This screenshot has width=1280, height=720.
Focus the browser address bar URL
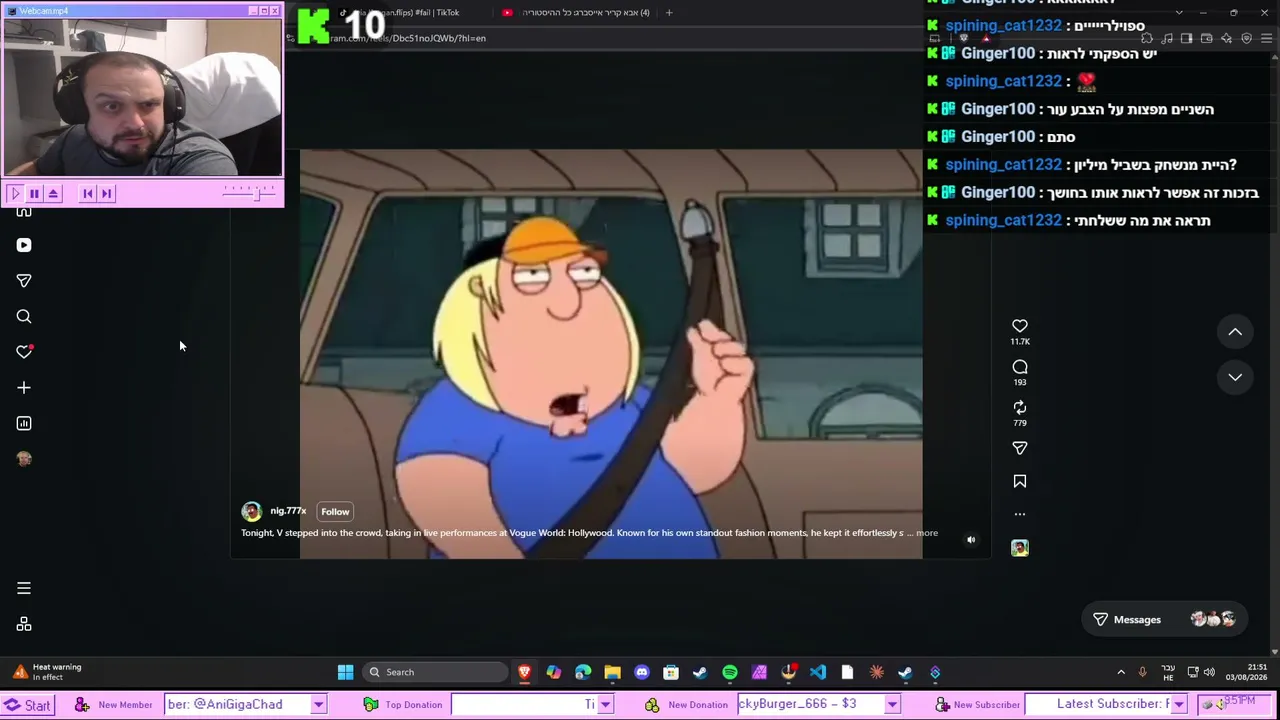coord(408,38)
